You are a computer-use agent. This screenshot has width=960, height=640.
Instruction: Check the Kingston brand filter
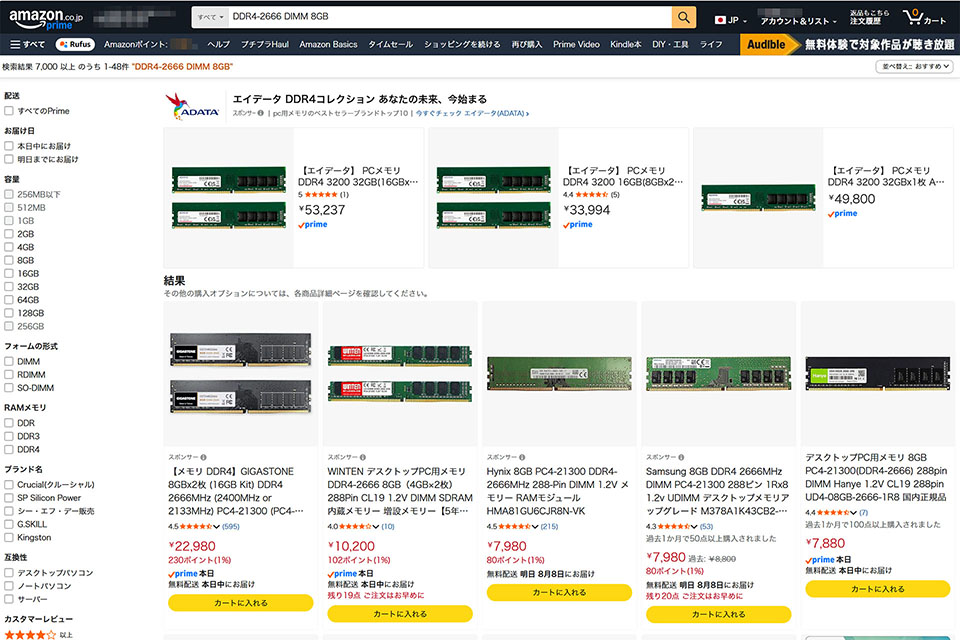(x=9, y=538)
